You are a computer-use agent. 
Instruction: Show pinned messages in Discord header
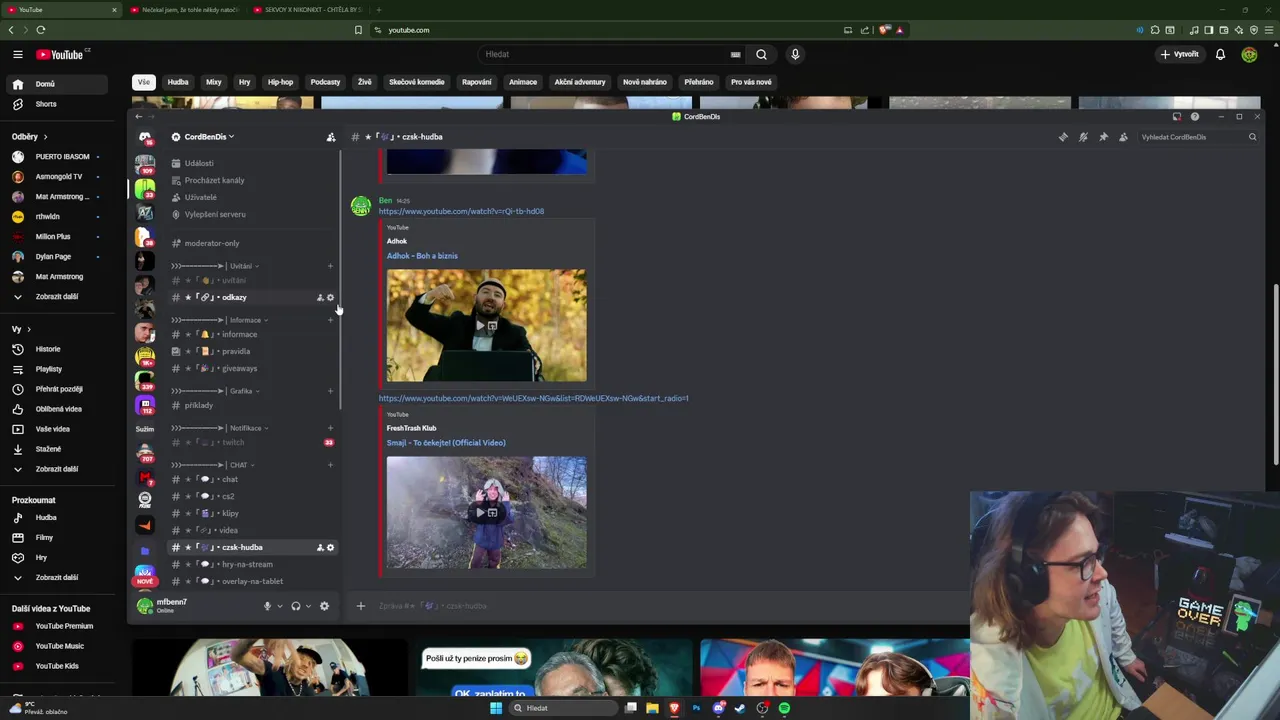point(1103,137)
